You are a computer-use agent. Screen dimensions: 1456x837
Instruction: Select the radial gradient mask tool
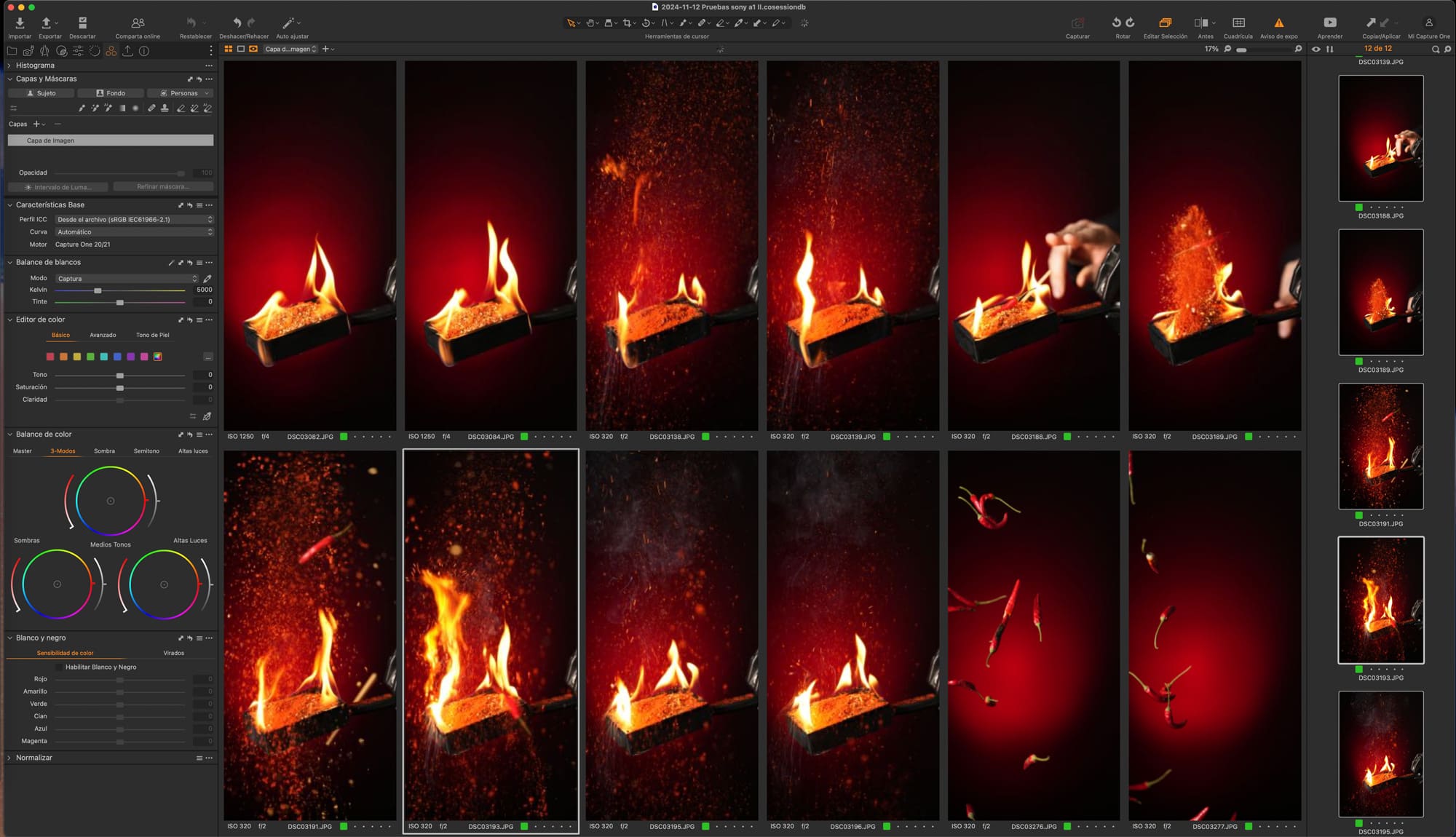click(135, 108)
